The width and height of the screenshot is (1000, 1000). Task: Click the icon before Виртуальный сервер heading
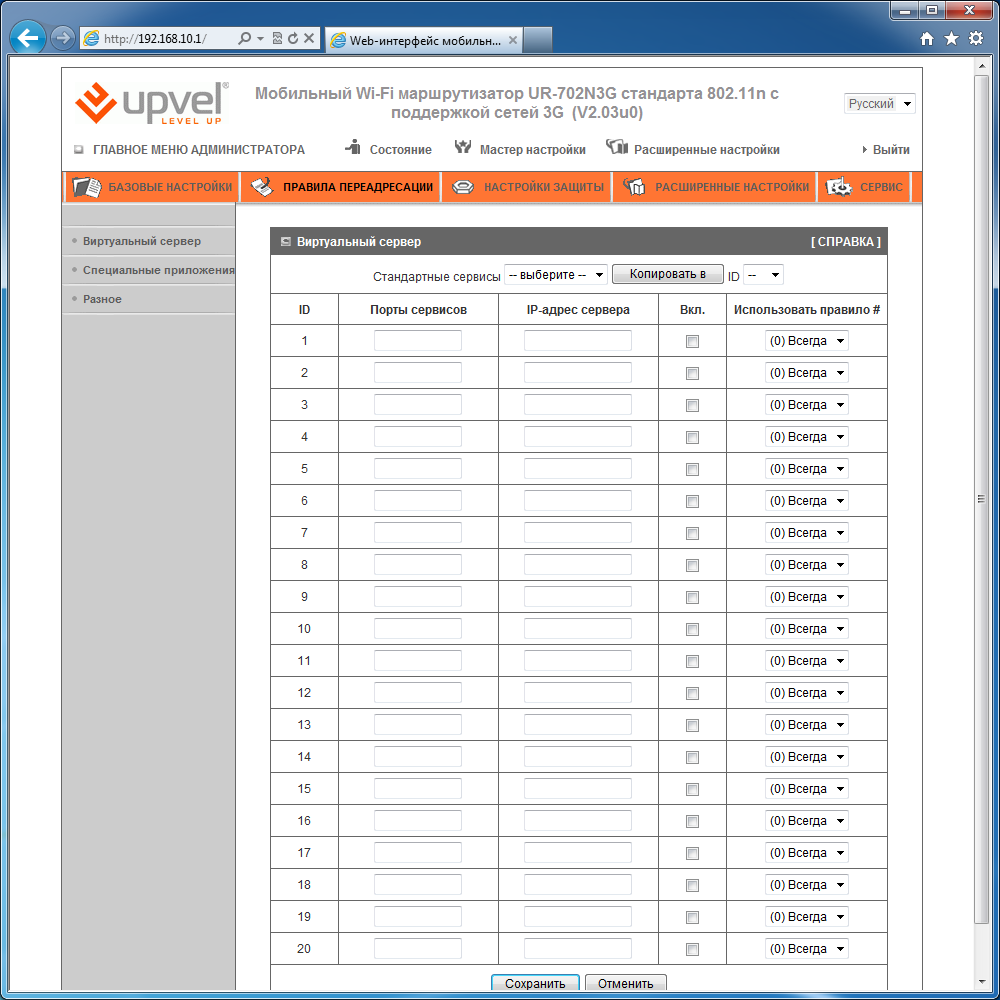coord(286,242)
